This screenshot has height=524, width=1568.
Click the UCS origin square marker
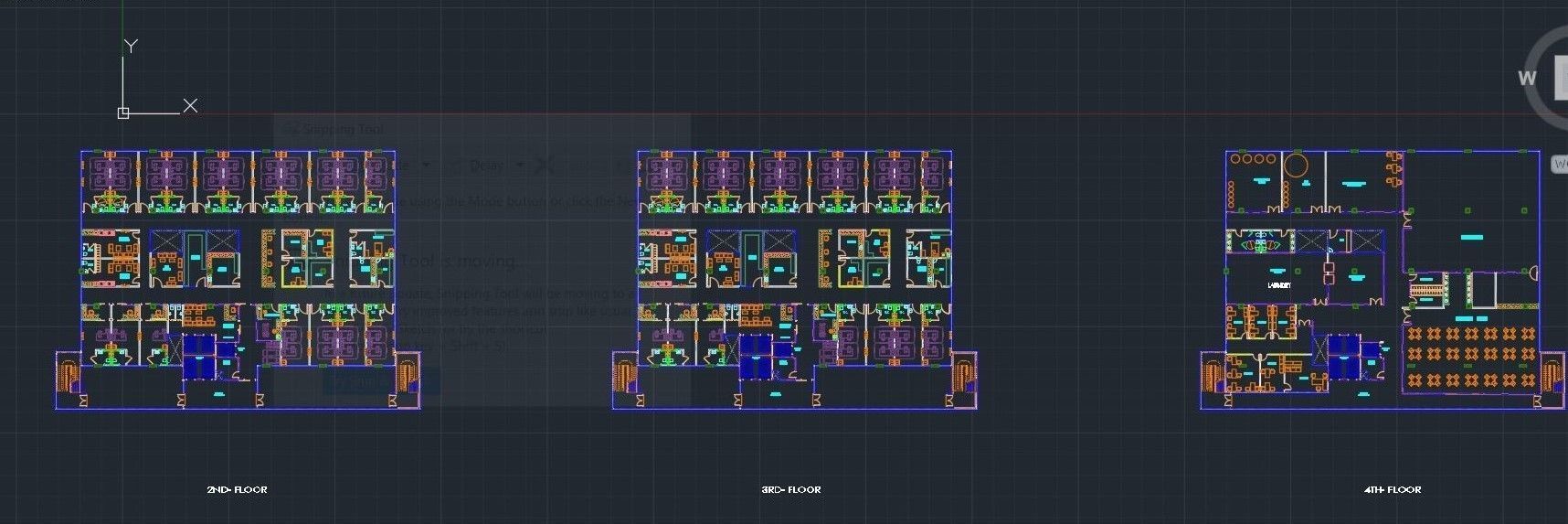123,112
